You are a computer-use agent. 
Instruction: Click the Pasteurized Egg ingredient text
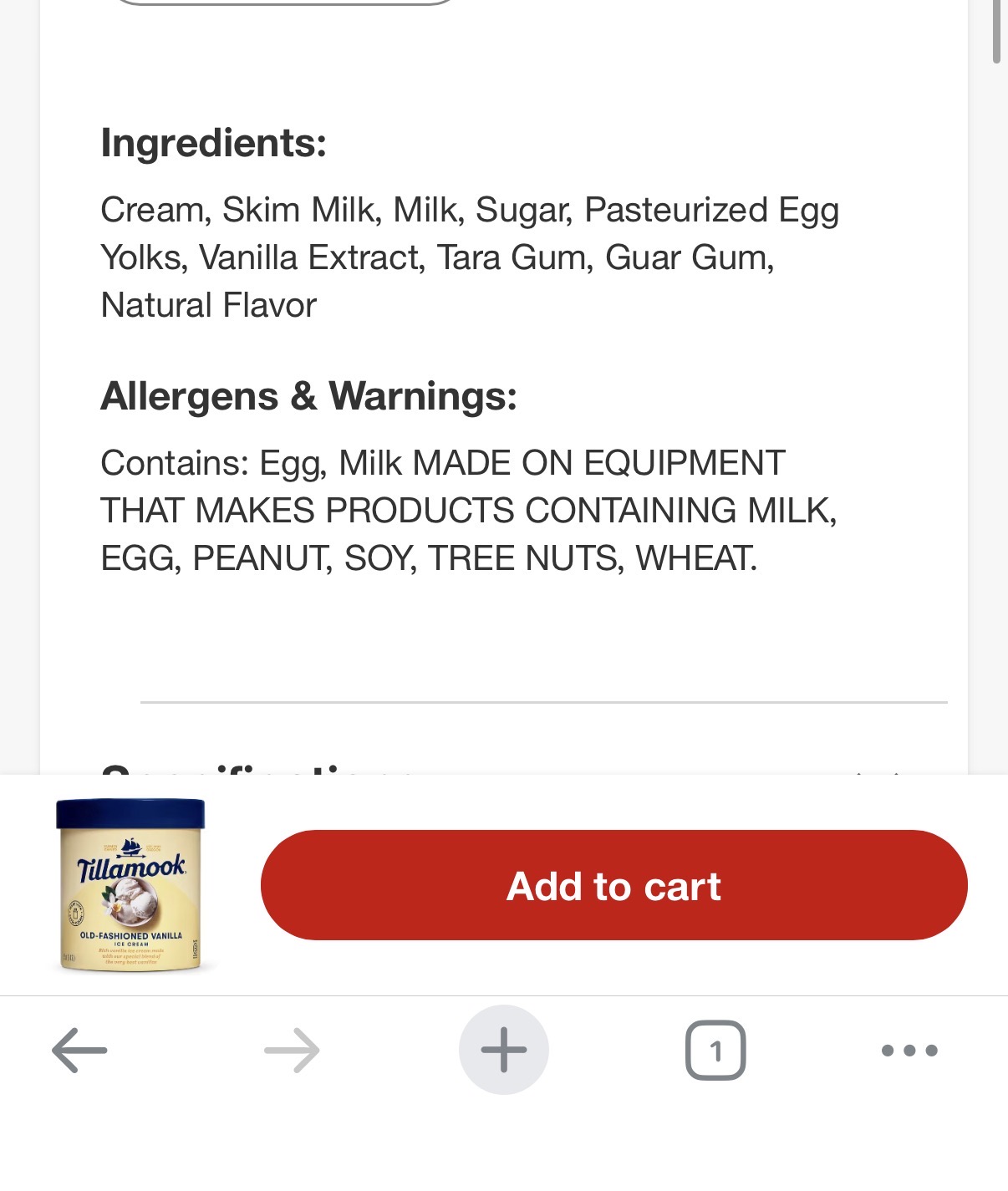point(711,210)
